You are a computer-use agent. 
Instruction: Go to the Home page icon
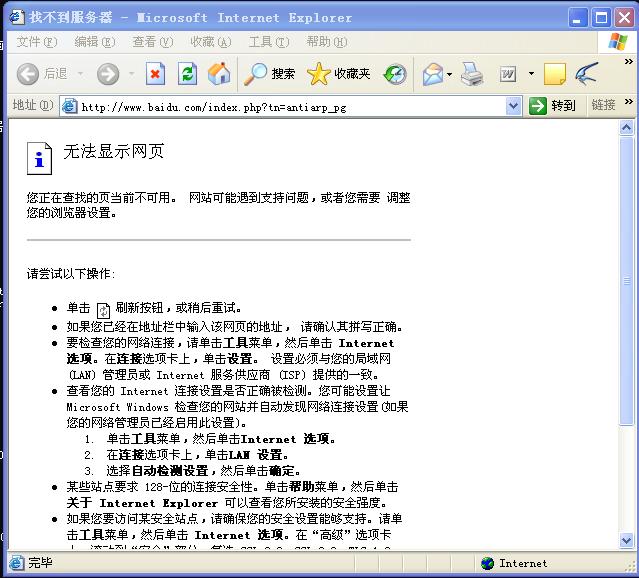pyautogui.click(x=219, y=74)
